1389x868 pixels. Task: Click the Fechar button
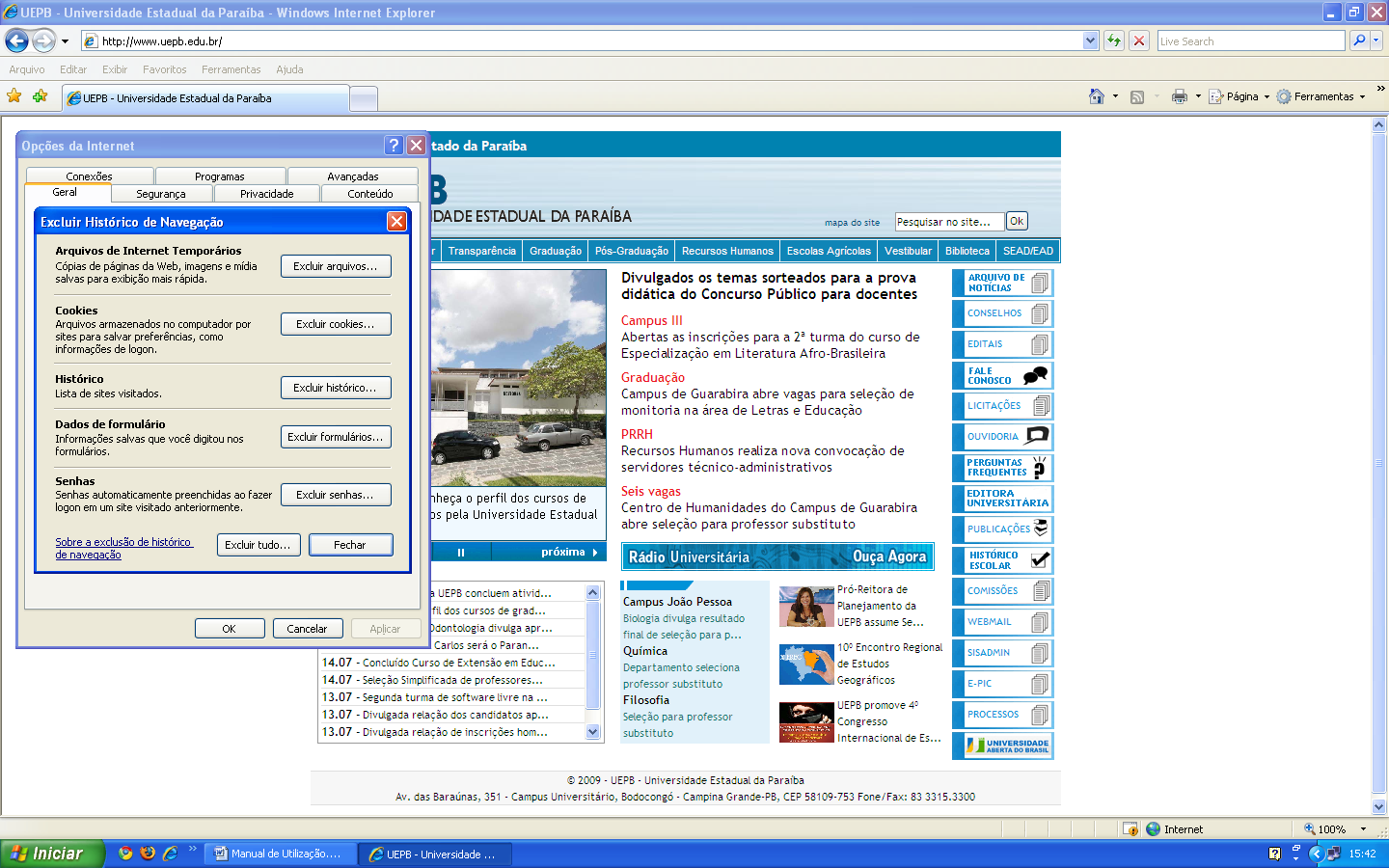pyautogui.click(x=350, y=545)
